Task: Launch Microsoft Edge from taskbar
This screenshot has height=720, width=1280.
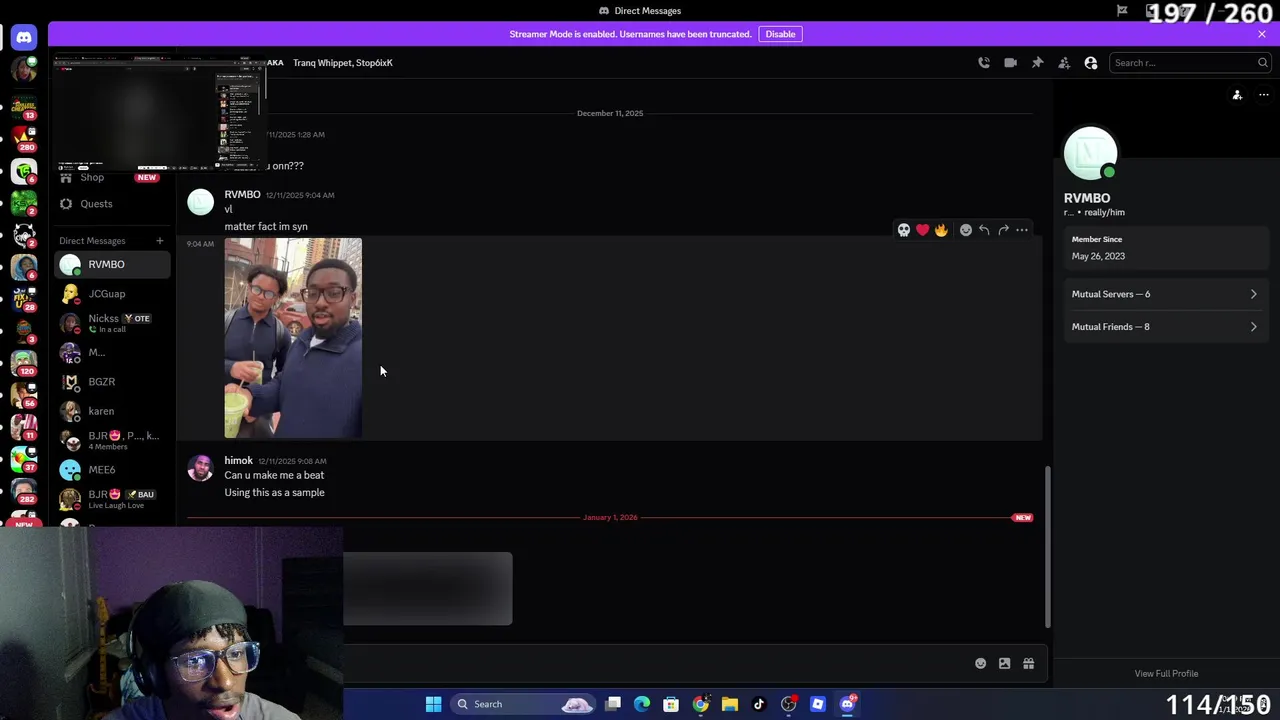Action: 642,704
